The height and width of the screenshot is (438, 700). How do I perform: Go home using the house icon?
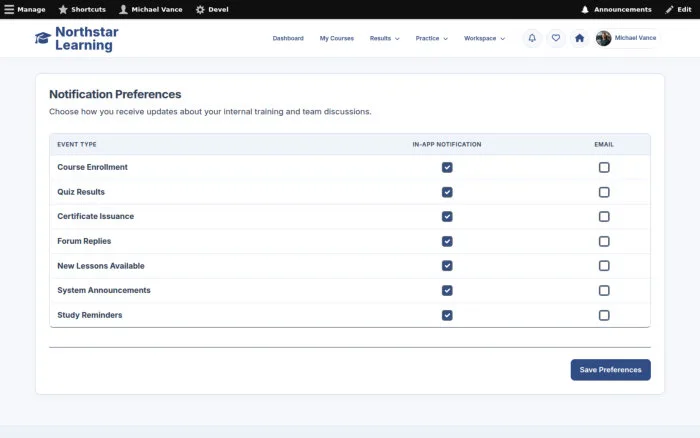579,38
